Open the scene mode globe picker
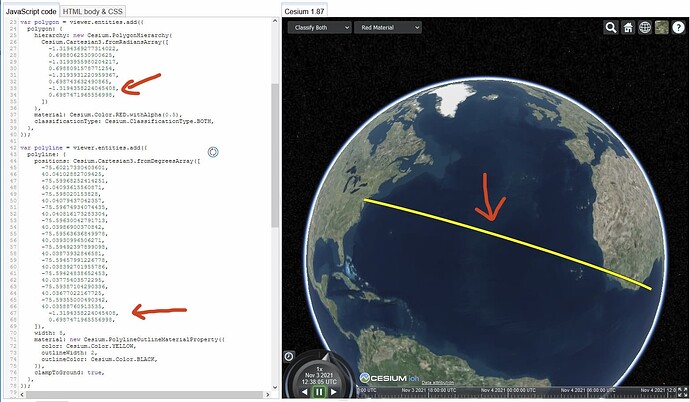The image size is (690, 402). [x=645, y=27]
